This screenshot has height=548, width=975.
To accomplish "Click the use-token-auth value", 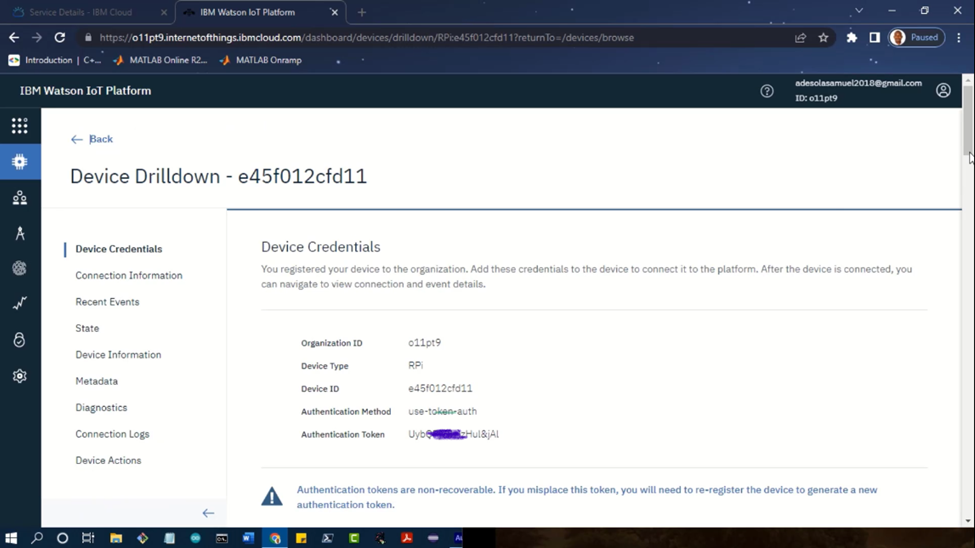I will click(443, 411).
